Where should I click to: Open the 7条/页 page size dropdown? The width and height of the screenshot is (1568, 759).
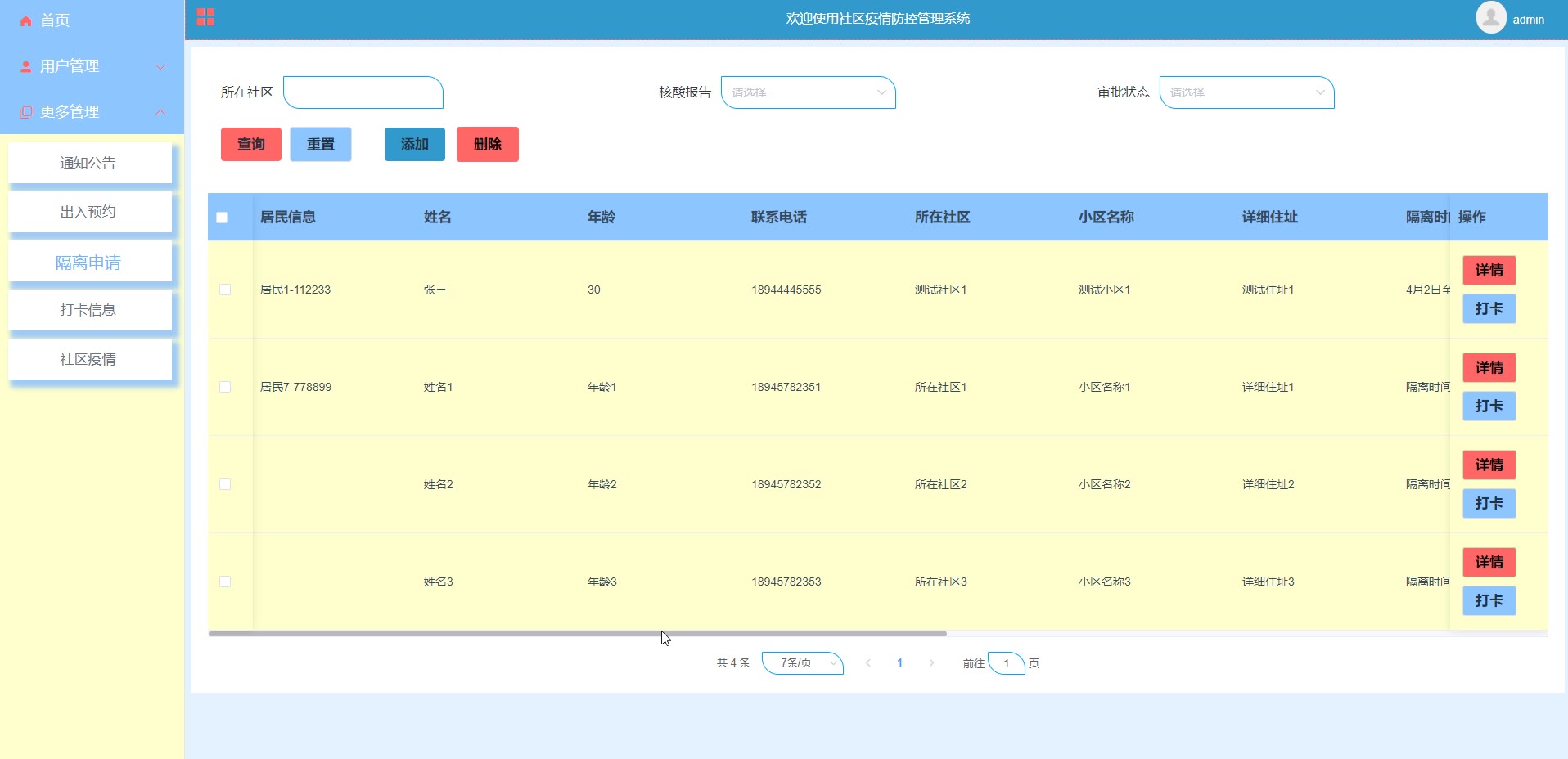pos(802,663)
